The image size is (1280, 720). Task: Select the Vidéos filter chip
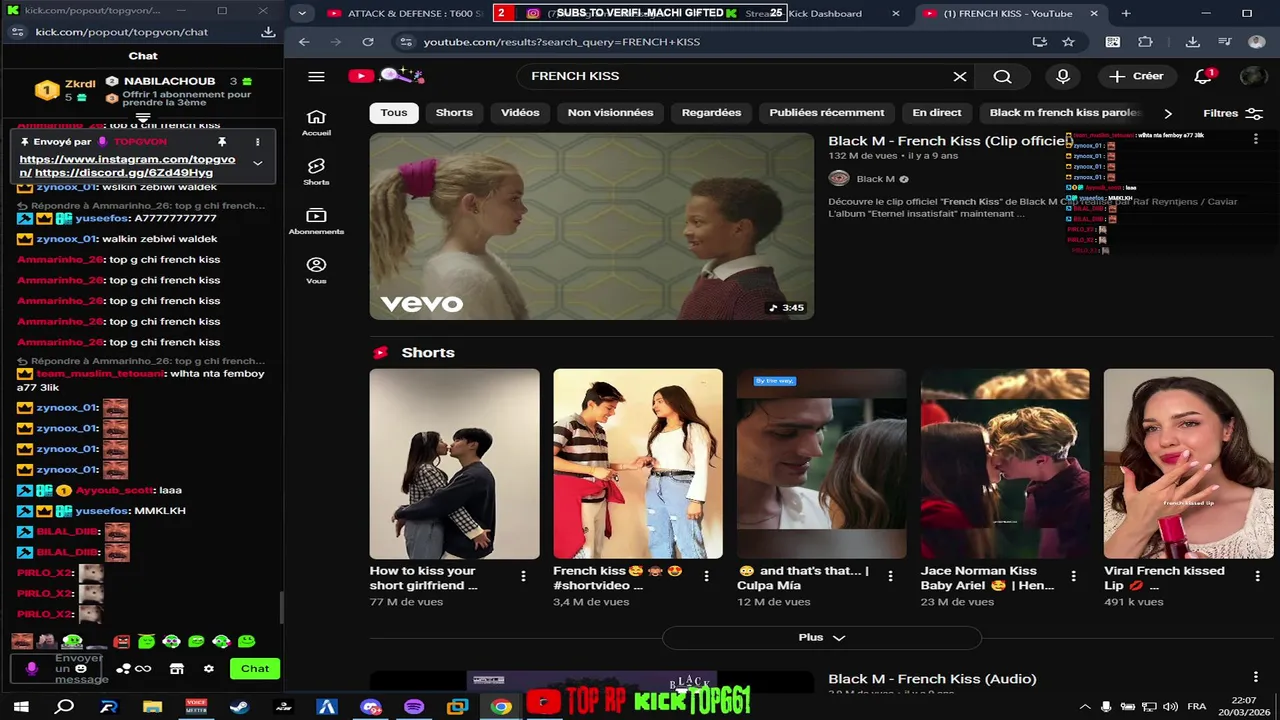coord(520,113)
